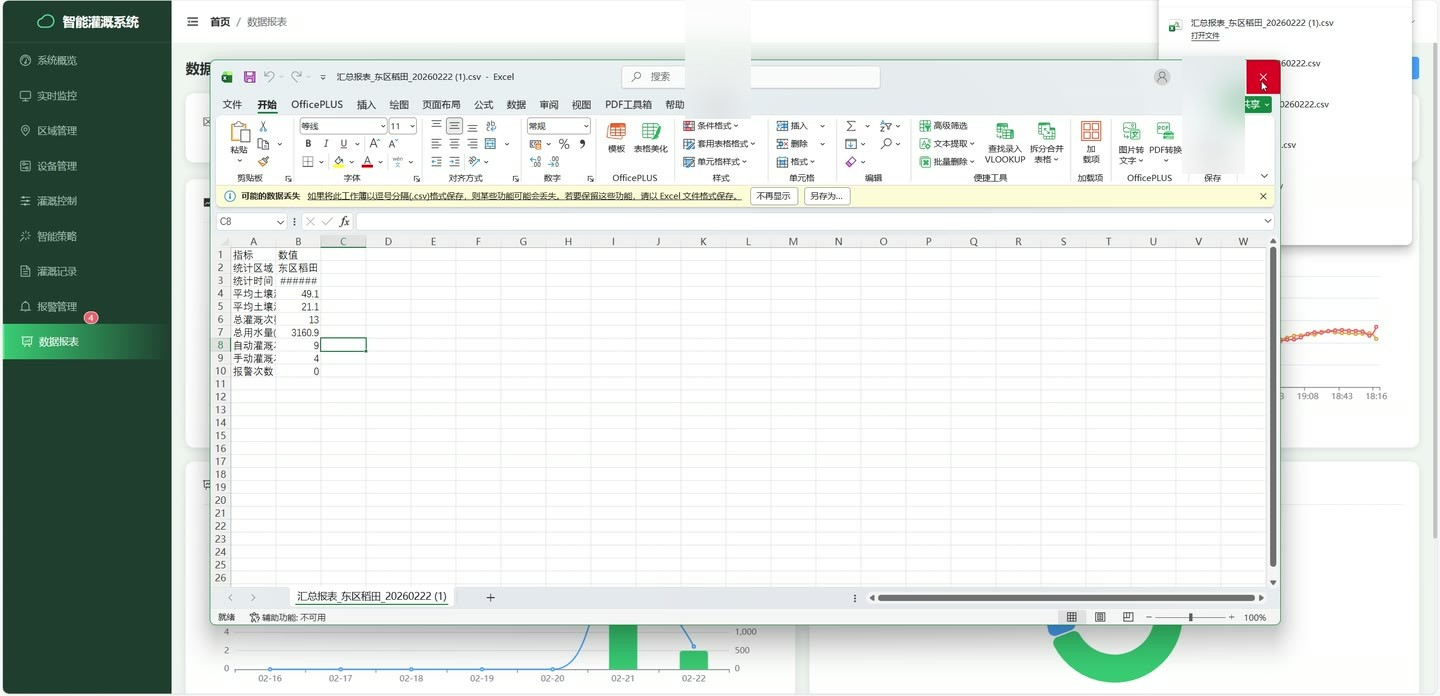Open the font size dropdown

coord(412,126)
